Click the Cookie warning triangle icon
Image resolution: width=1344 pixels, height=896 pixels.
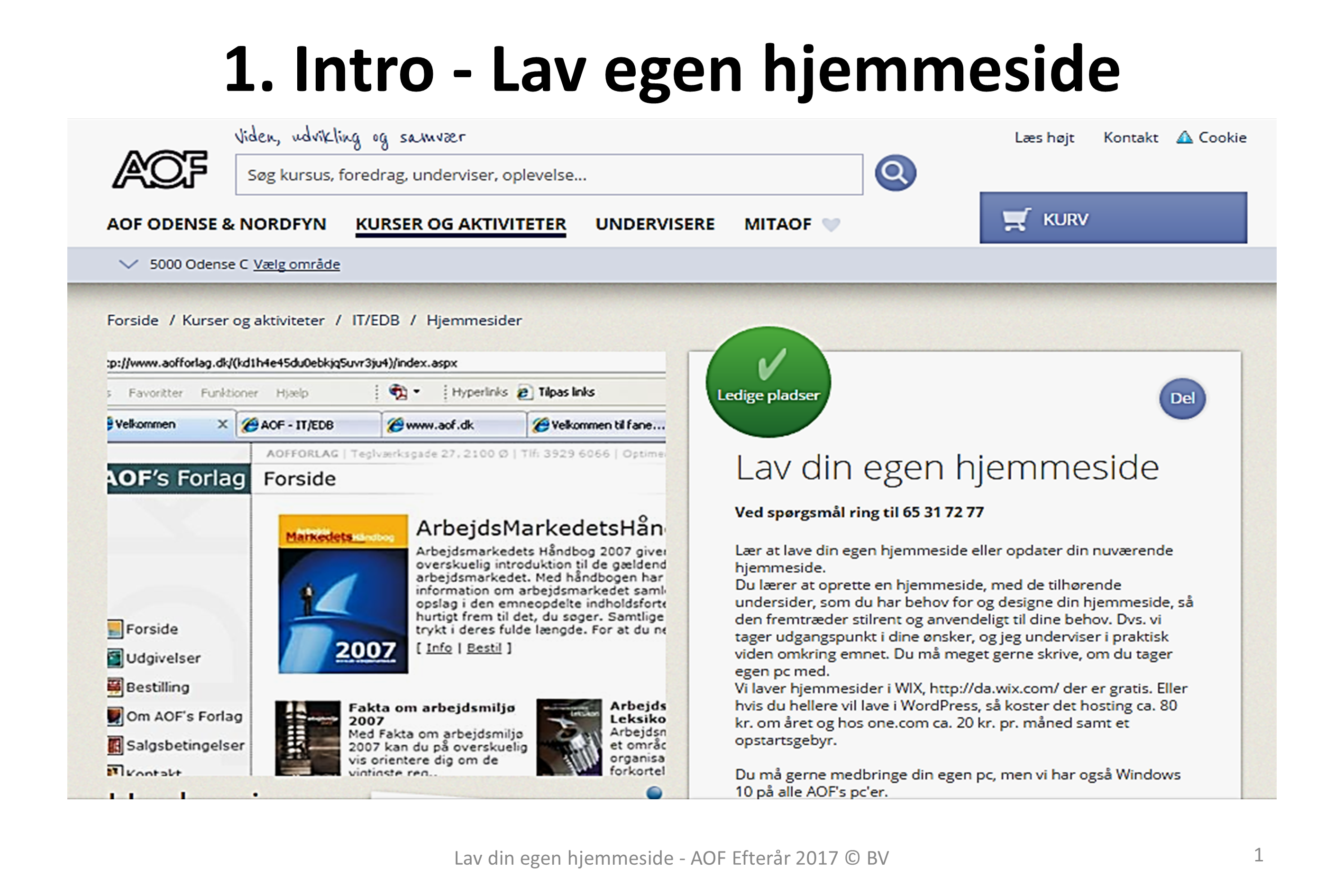pyautogui.click(x=1185, y=137)
